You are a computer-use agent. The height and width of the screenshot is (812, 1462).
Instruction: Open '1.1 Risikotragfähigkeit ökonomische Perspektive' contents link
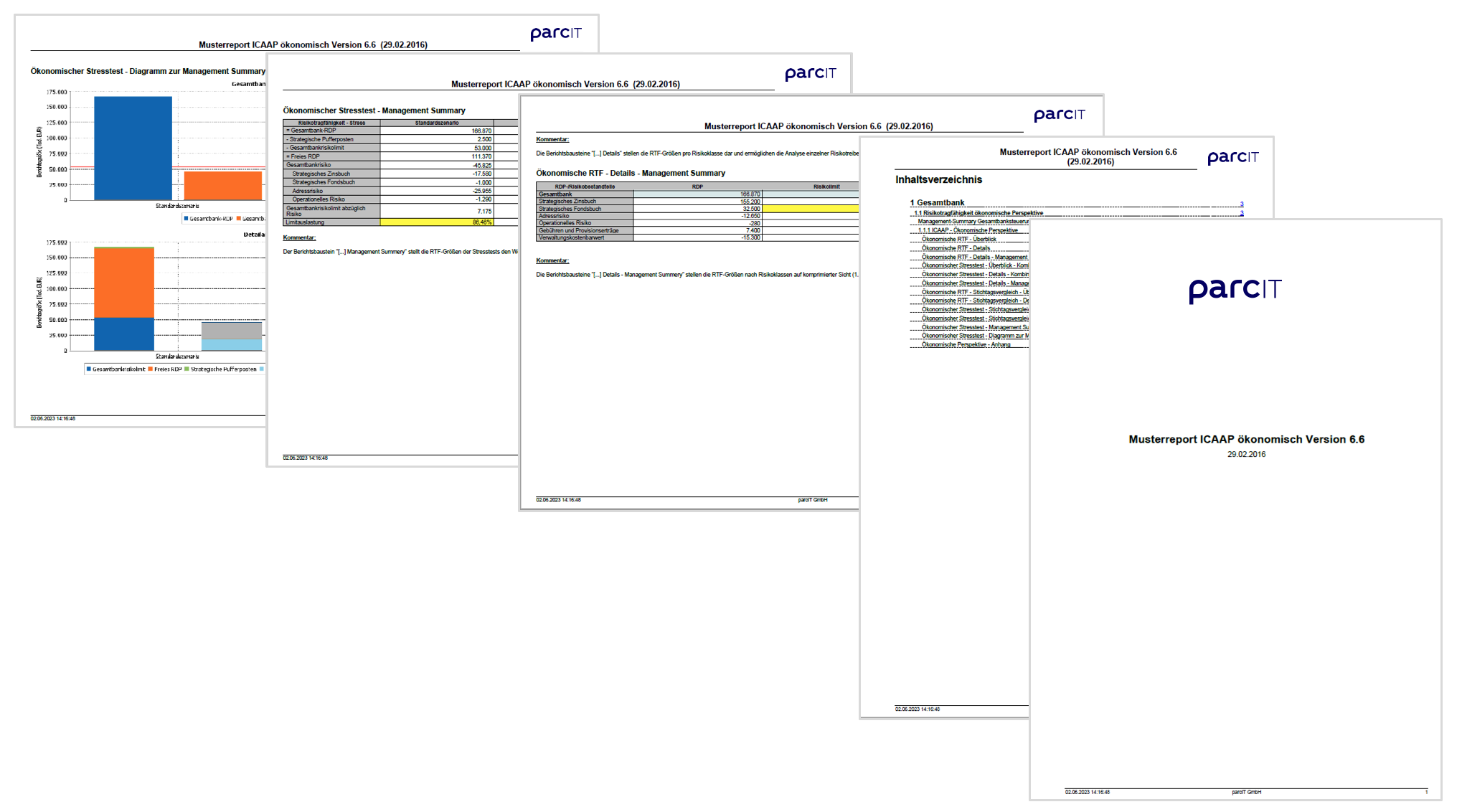(x=978, y=213)
